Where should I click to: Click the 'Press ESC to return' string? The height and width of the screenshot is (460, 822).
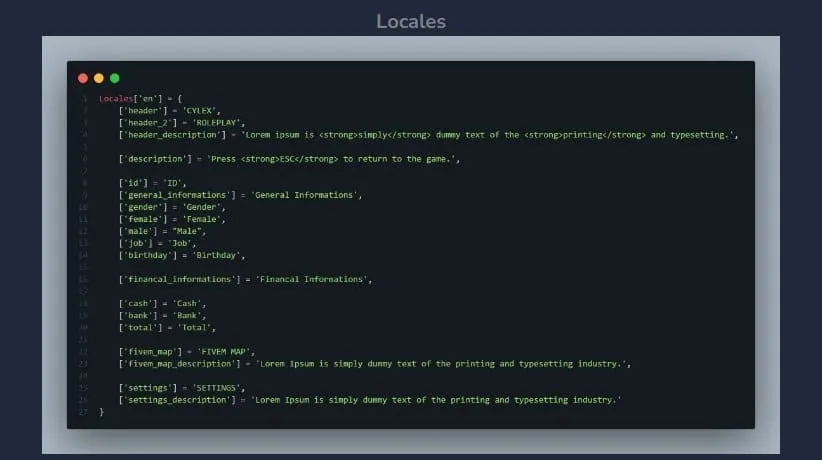[331, 159]
